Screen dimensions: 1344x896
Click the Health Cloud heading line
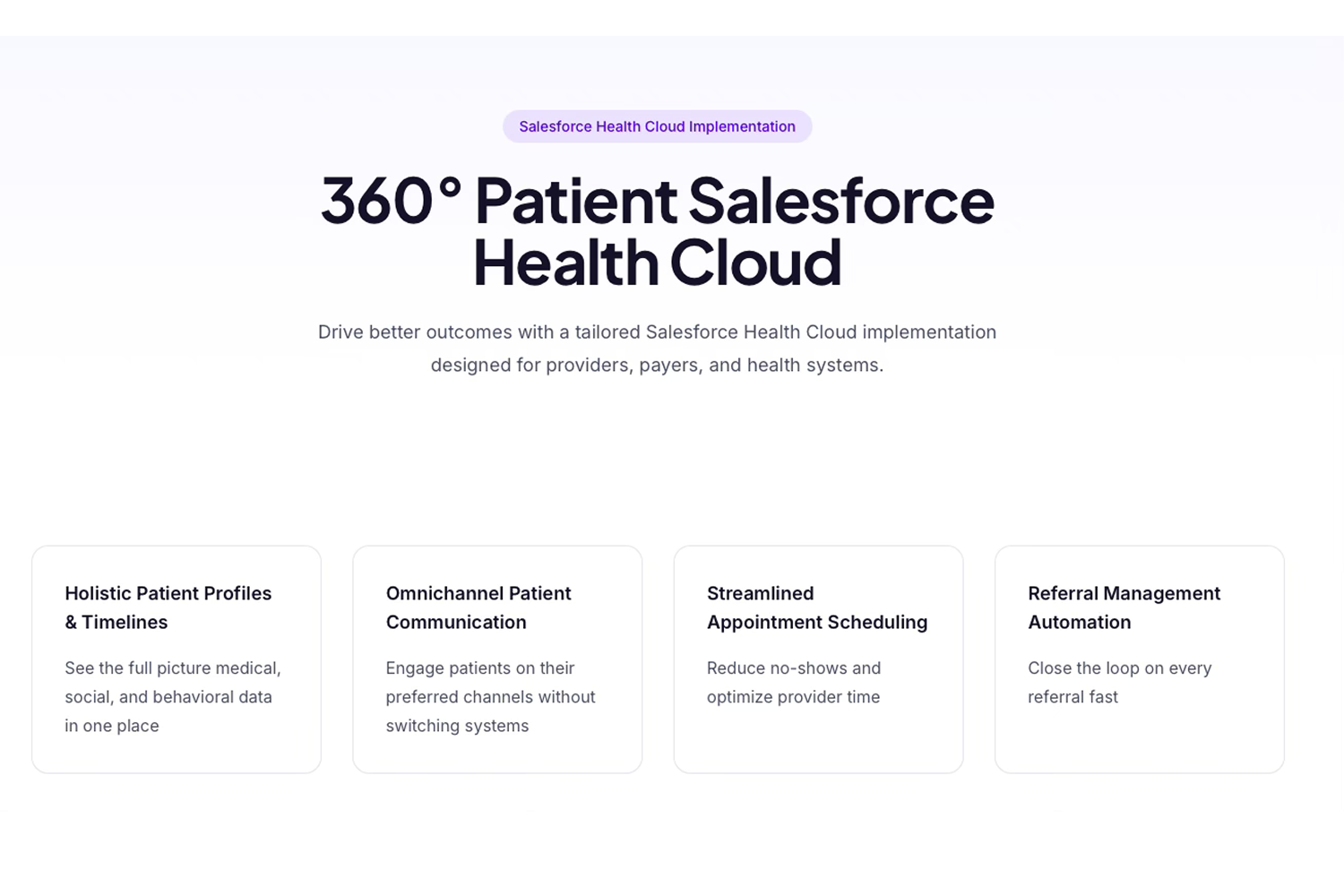[657, 262]
